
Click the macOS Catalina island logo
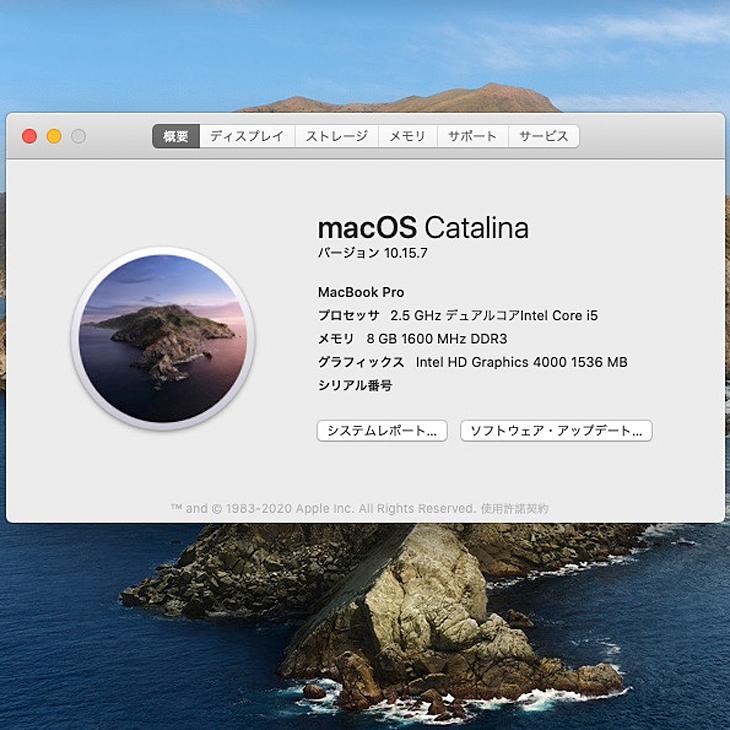click(162, 338)
